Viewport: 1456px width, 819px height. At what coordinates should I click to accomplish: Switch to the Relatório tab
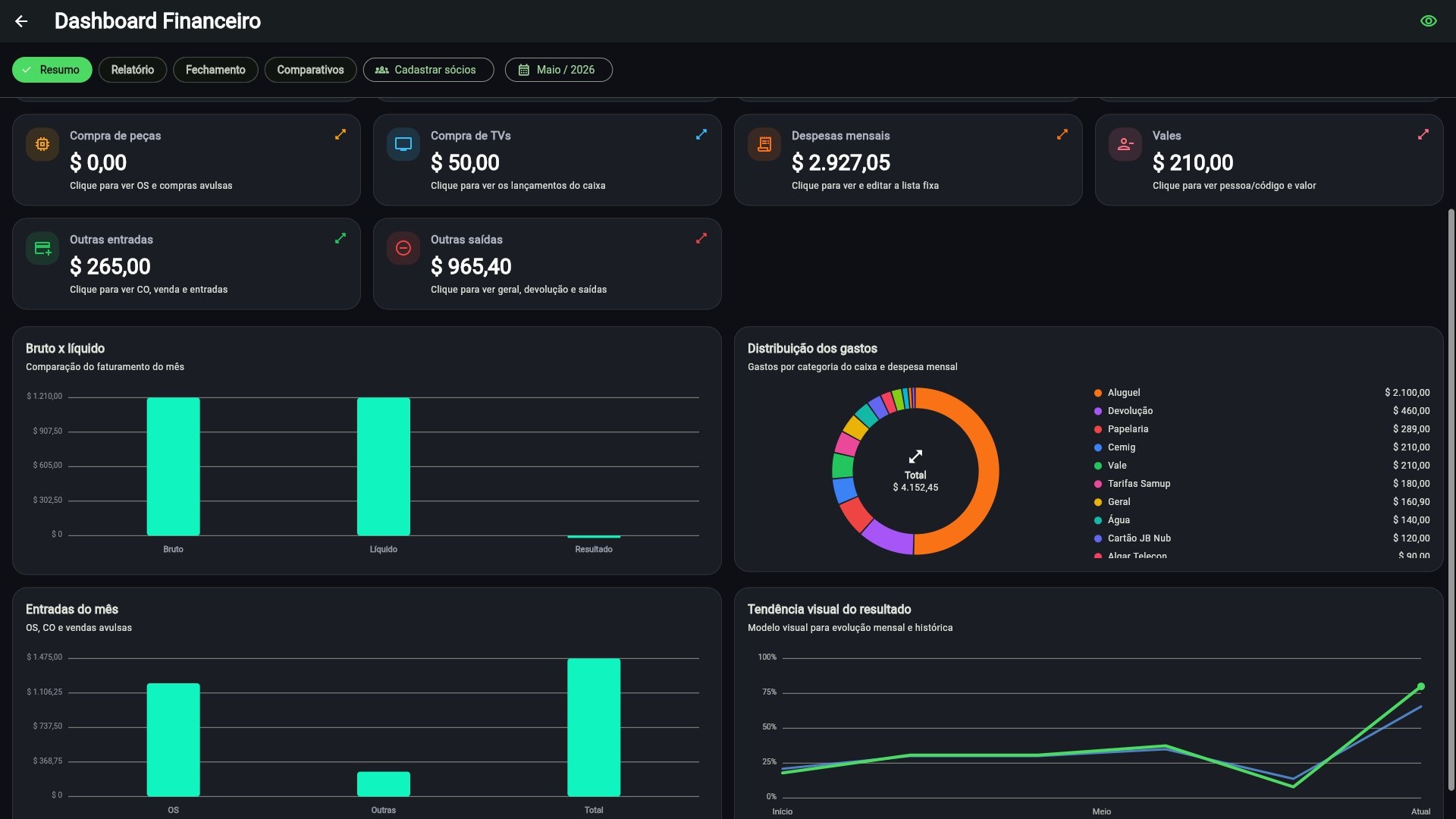coord(133,70)
